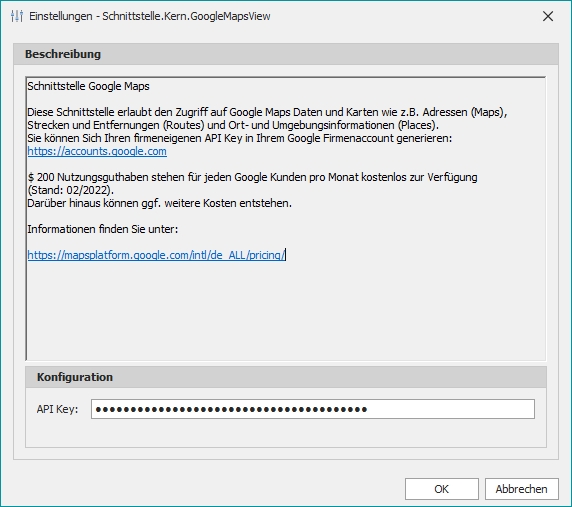Click the '$ 200 Nutzungsguthaben' line
The image size is (572, 507).
click(x=252, y=177)
